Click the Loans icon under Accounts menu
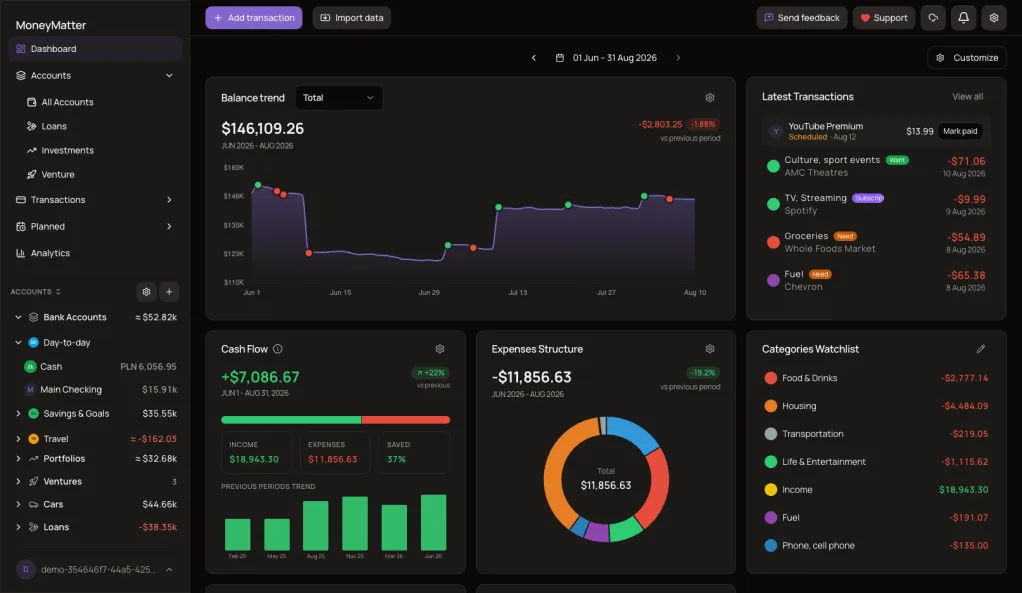This screenshot has height=593, width=1022. point(31,126)
